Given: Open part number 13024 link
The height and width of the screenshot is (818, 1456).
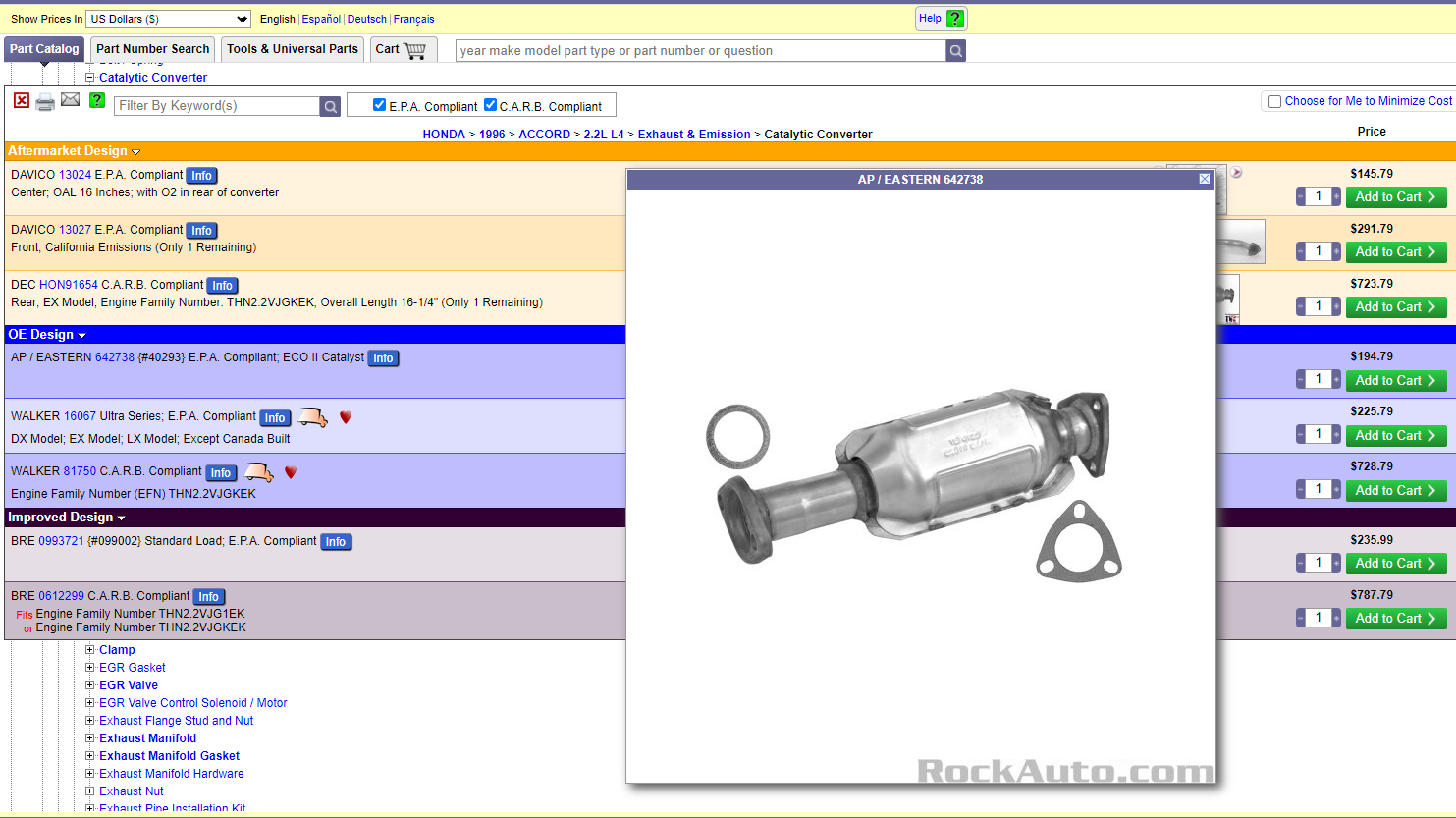Looking at the screenshot, I should [75, 175].
